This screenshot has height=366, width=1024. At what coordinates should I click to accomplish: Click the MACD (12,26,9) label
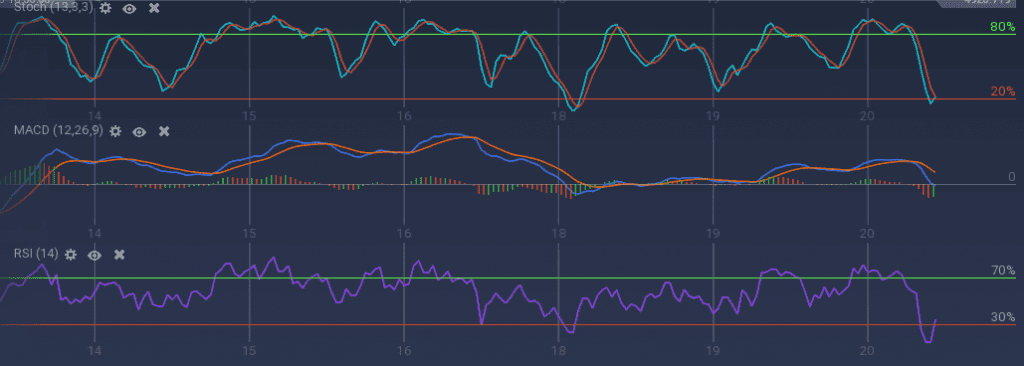coord(59,131)
